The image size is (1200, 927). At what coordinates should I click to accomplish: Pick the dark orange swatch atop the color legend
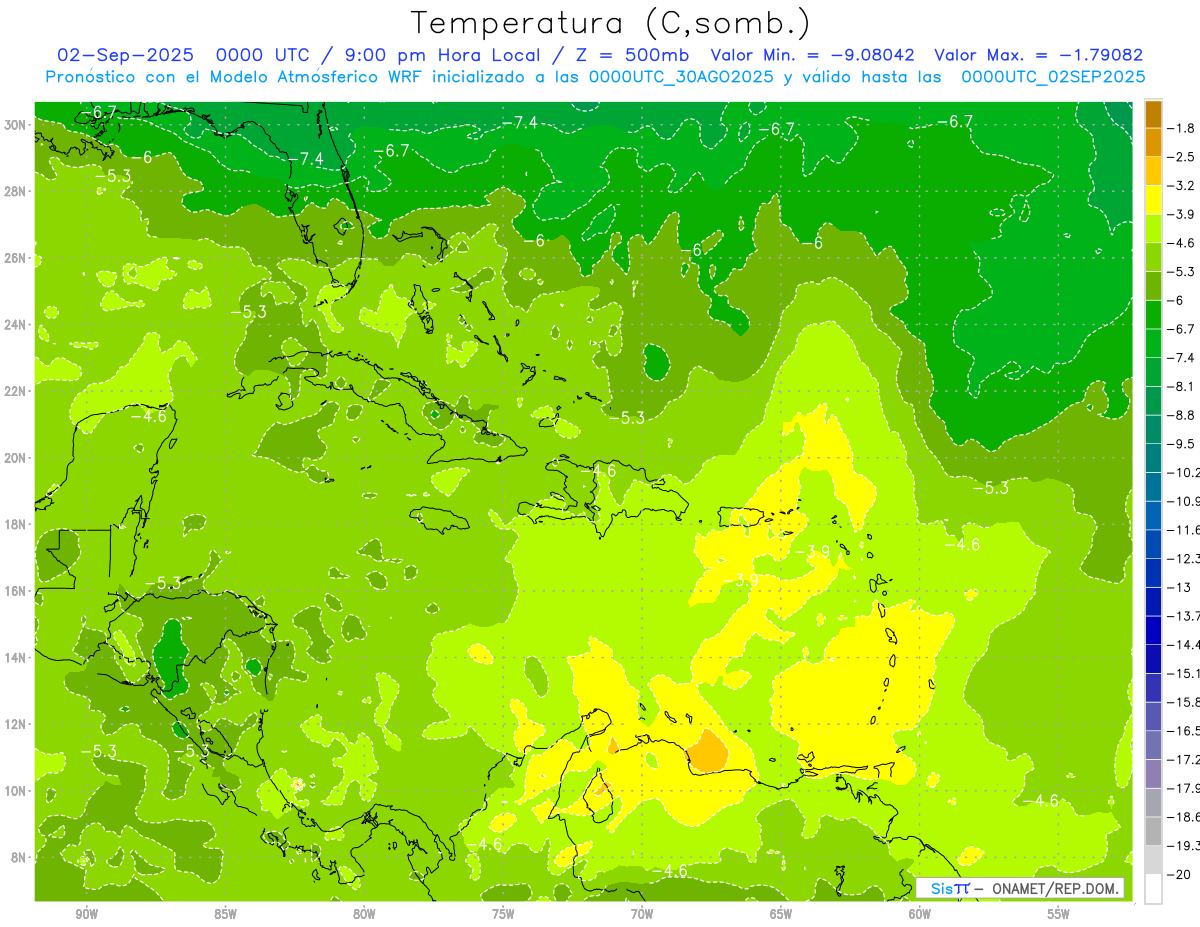point(1153,114)
